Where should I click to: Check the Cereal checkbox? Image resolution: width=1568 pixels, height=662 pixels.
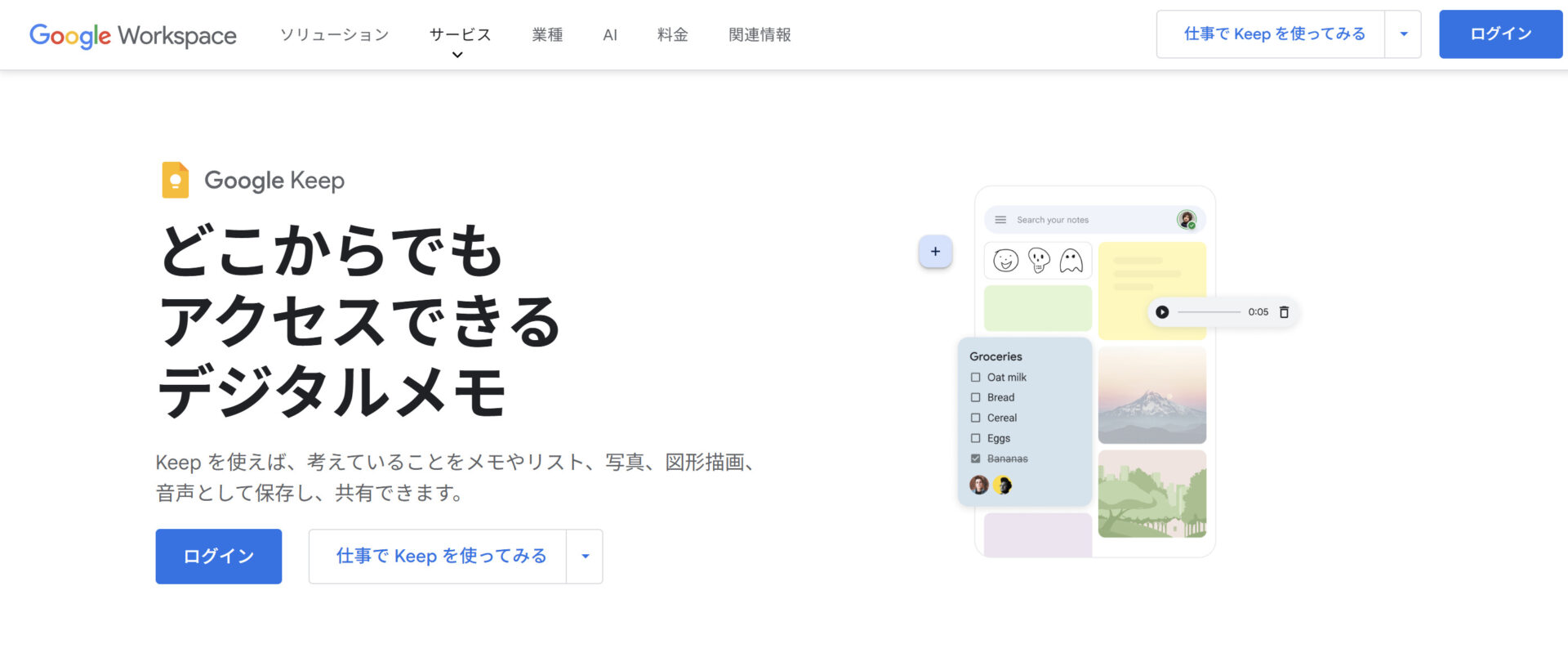(x=975, y=418)
